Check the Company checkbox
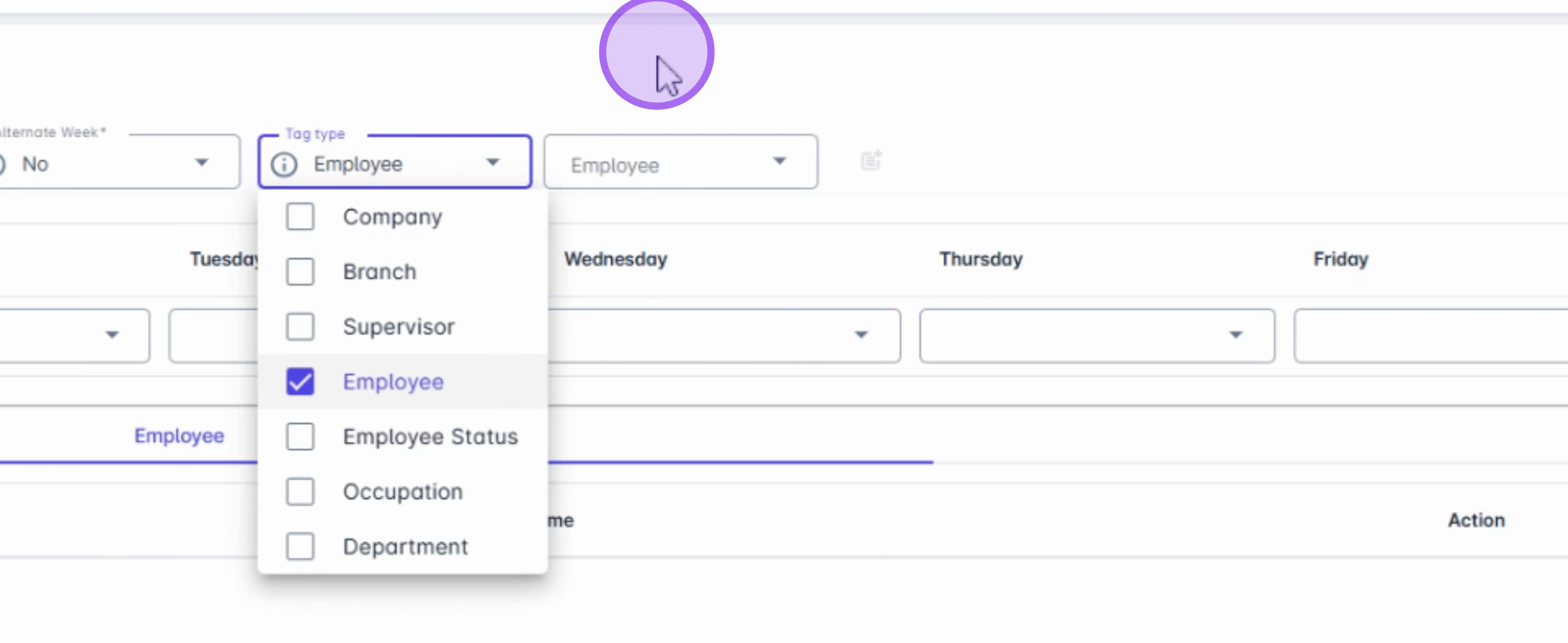The width and height of the screenshot is (1568, 643). [x=300, y=217]
